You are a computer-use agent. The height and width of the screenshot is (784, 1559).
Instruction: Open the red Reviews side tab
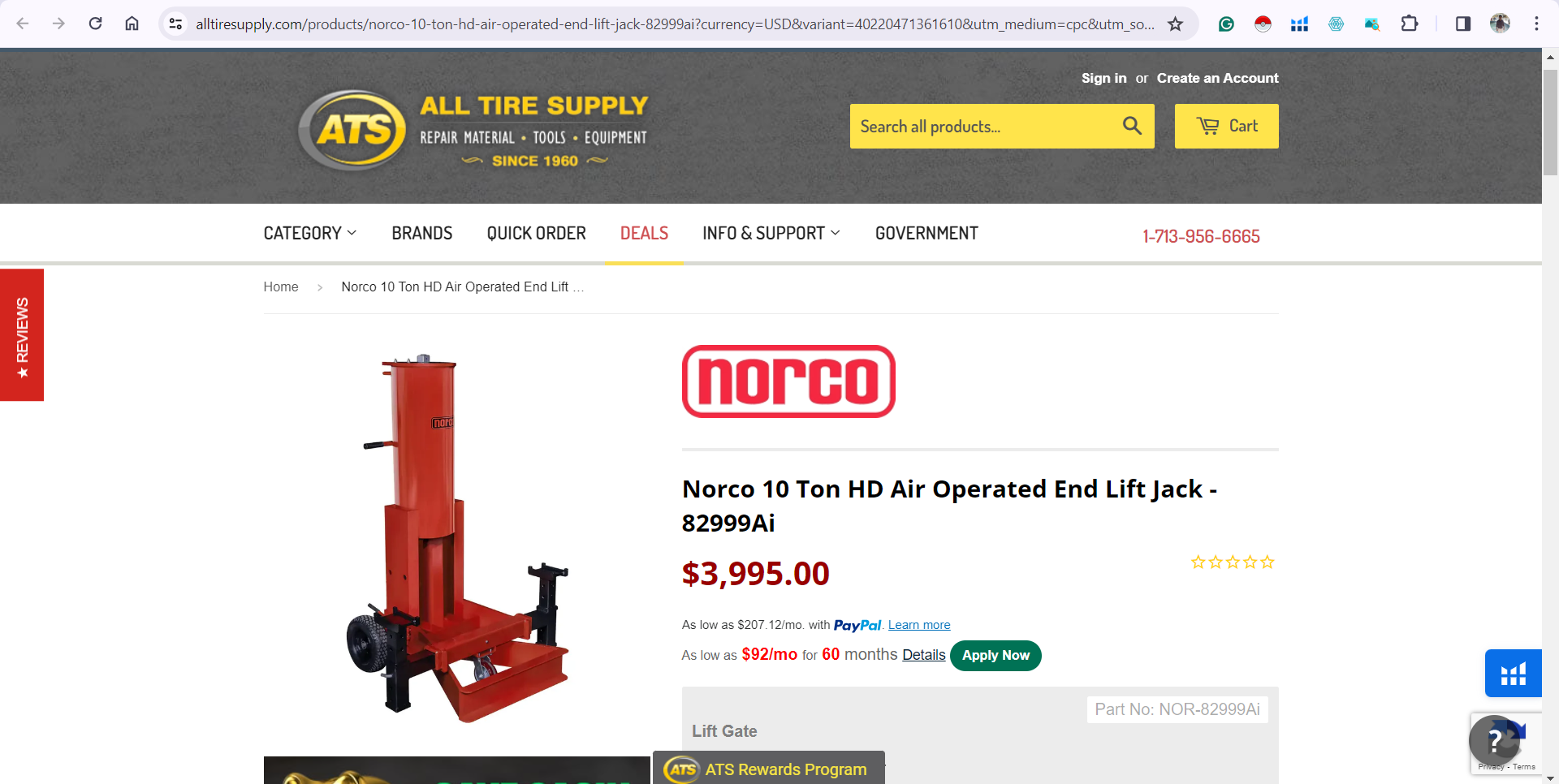tap(22, 335)
